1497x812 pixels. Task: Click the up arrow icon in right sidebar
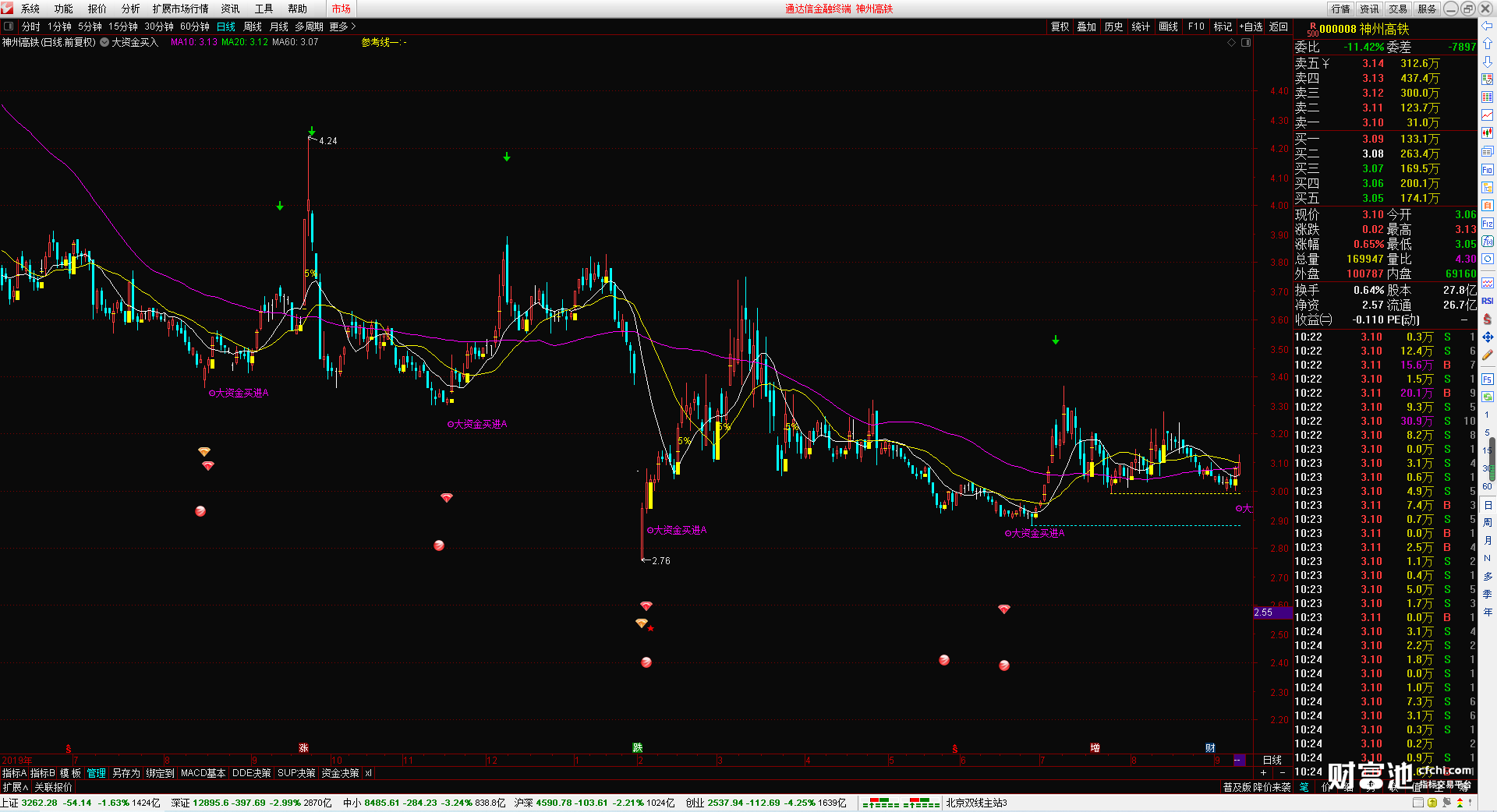tap(1487, 44)
